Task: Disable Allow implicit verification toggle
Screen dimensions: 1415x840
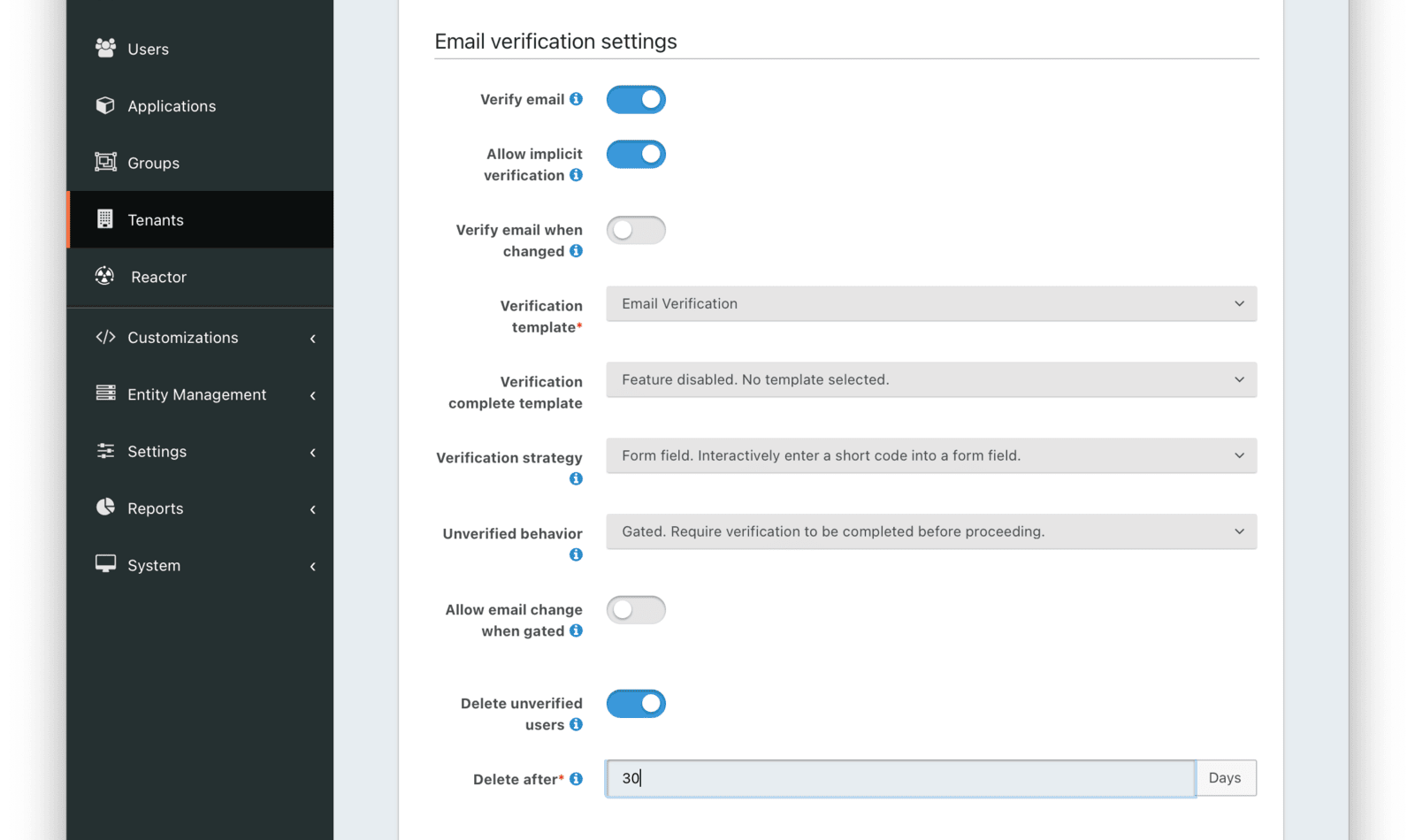Action: coord(636,154)
